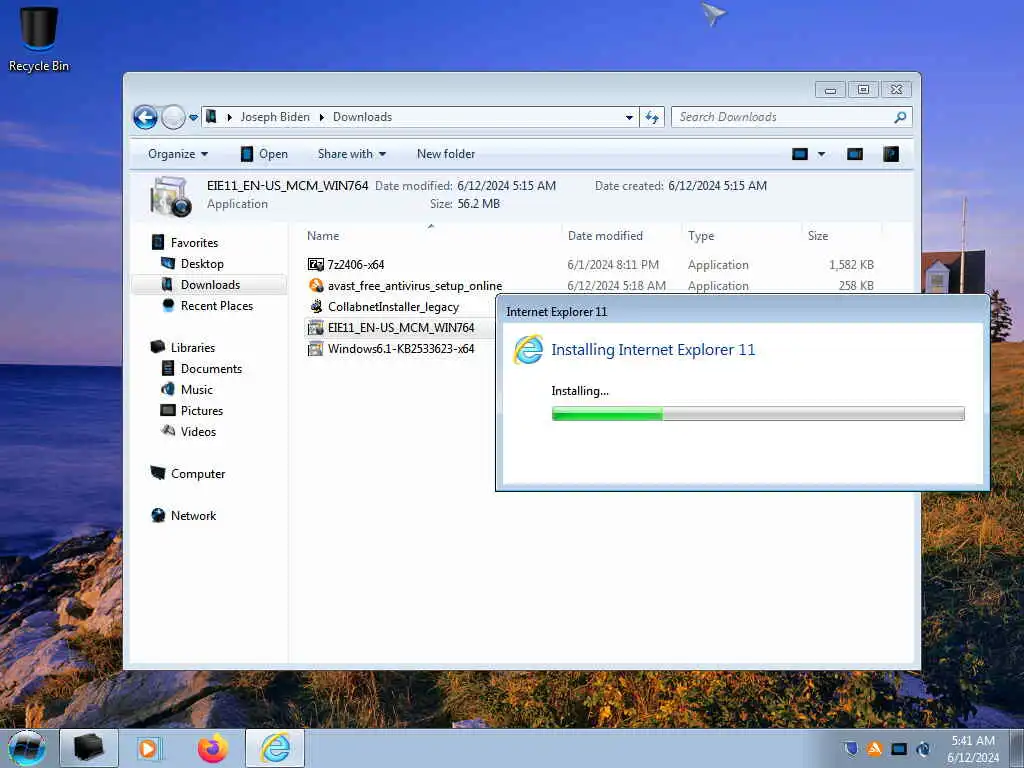Click the 1,582 KB size cell
The height and width of the screenshot is (768, 1024).
pyautogui.click(x=851, y=264)
